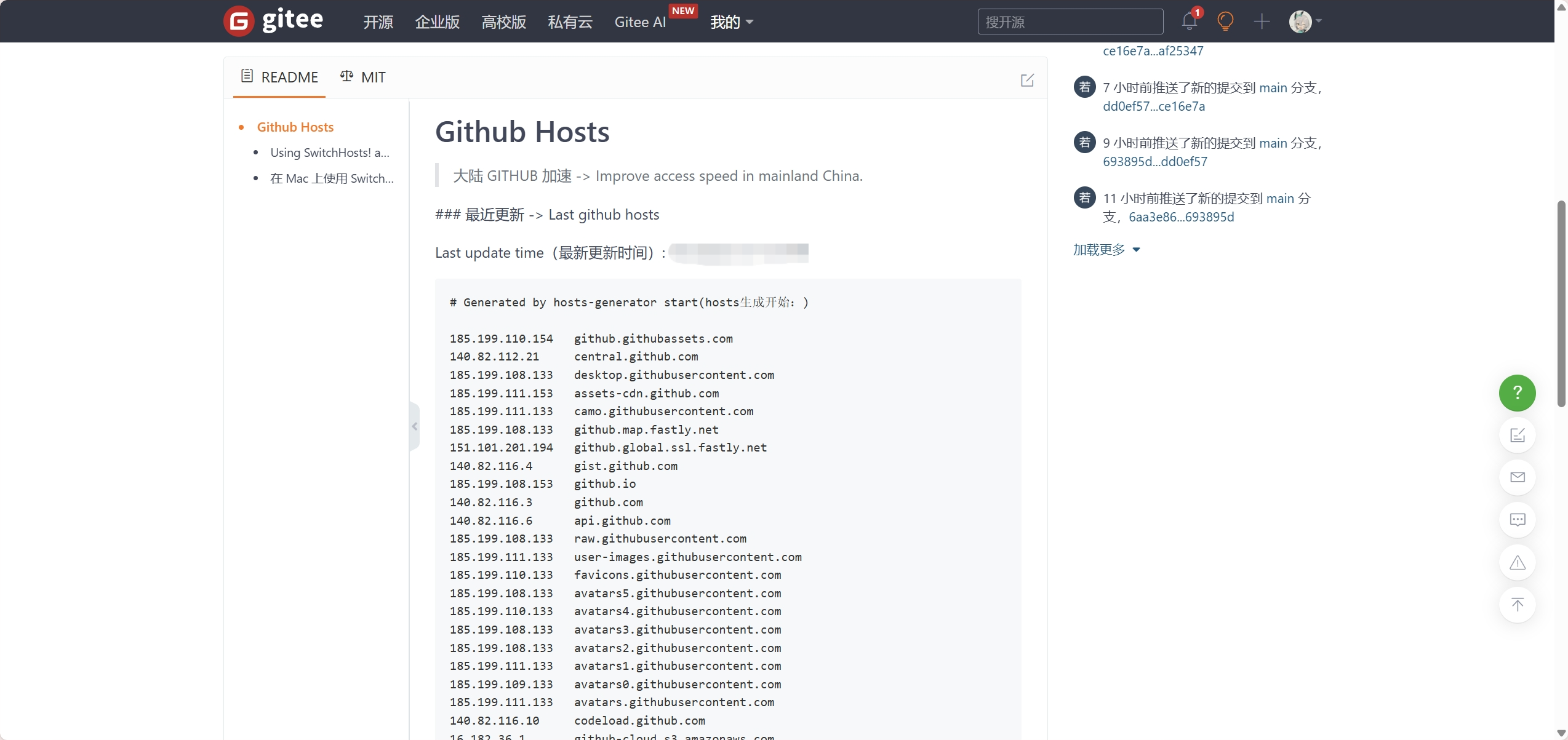Click the floating chat message icon

pos(1517,520)
